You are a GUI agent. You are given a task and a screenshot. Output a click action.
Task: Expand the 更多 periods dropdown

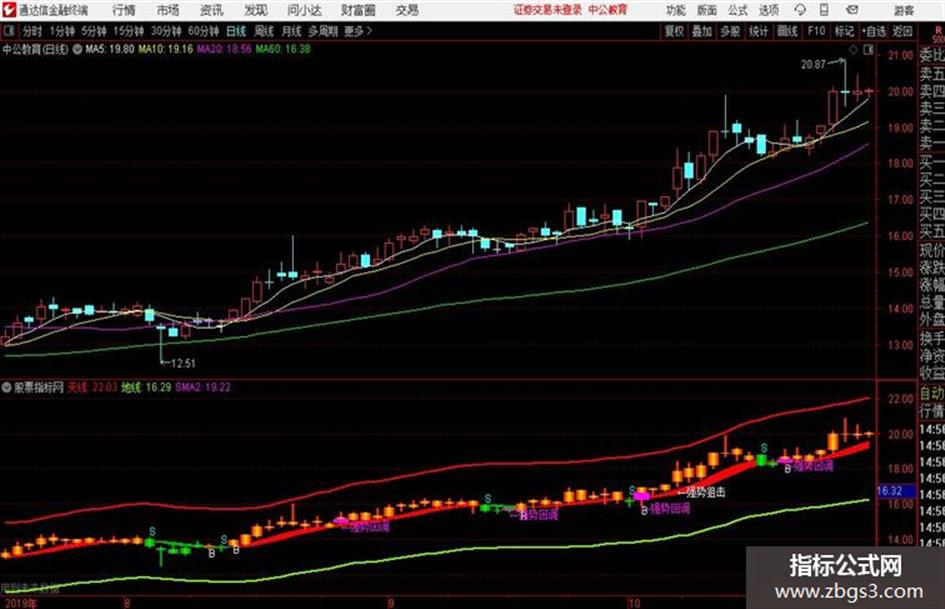click(358, 31)
